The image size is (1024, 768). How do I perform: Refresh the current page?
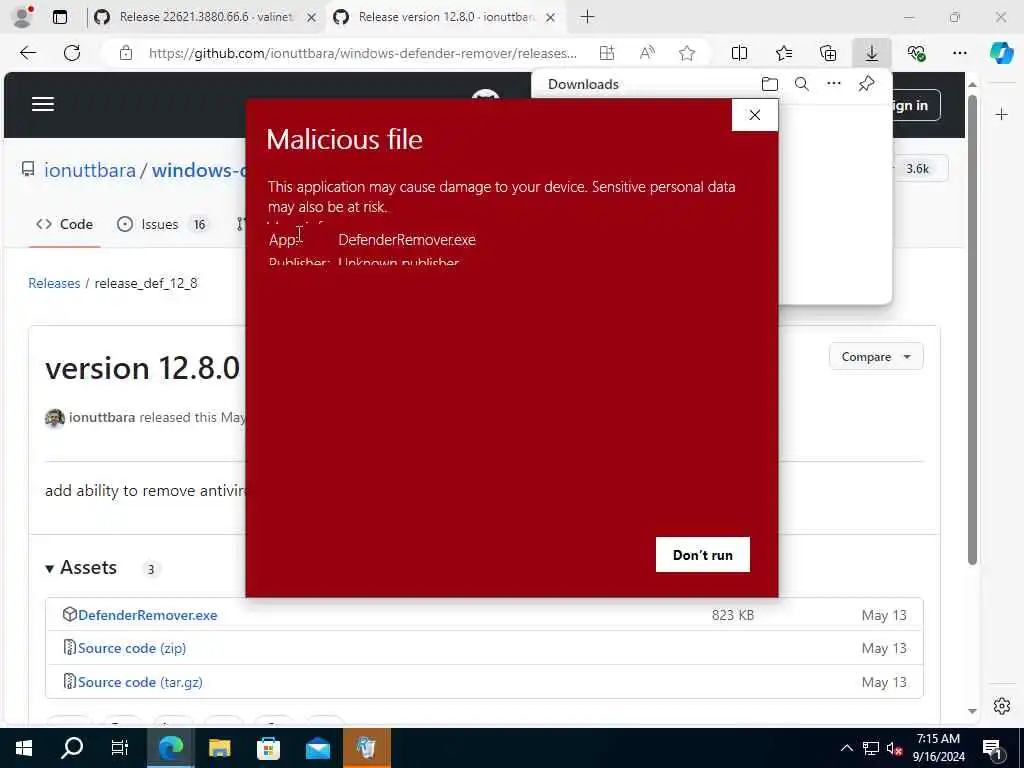click(x=72, y=53)
